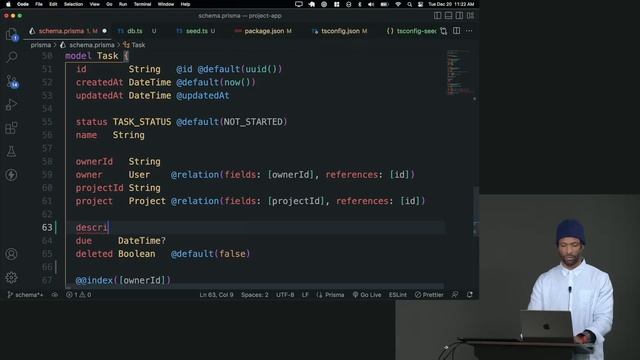Click Spaces: 2 indentation setting
Screen dimensions: 640x360
255,295
